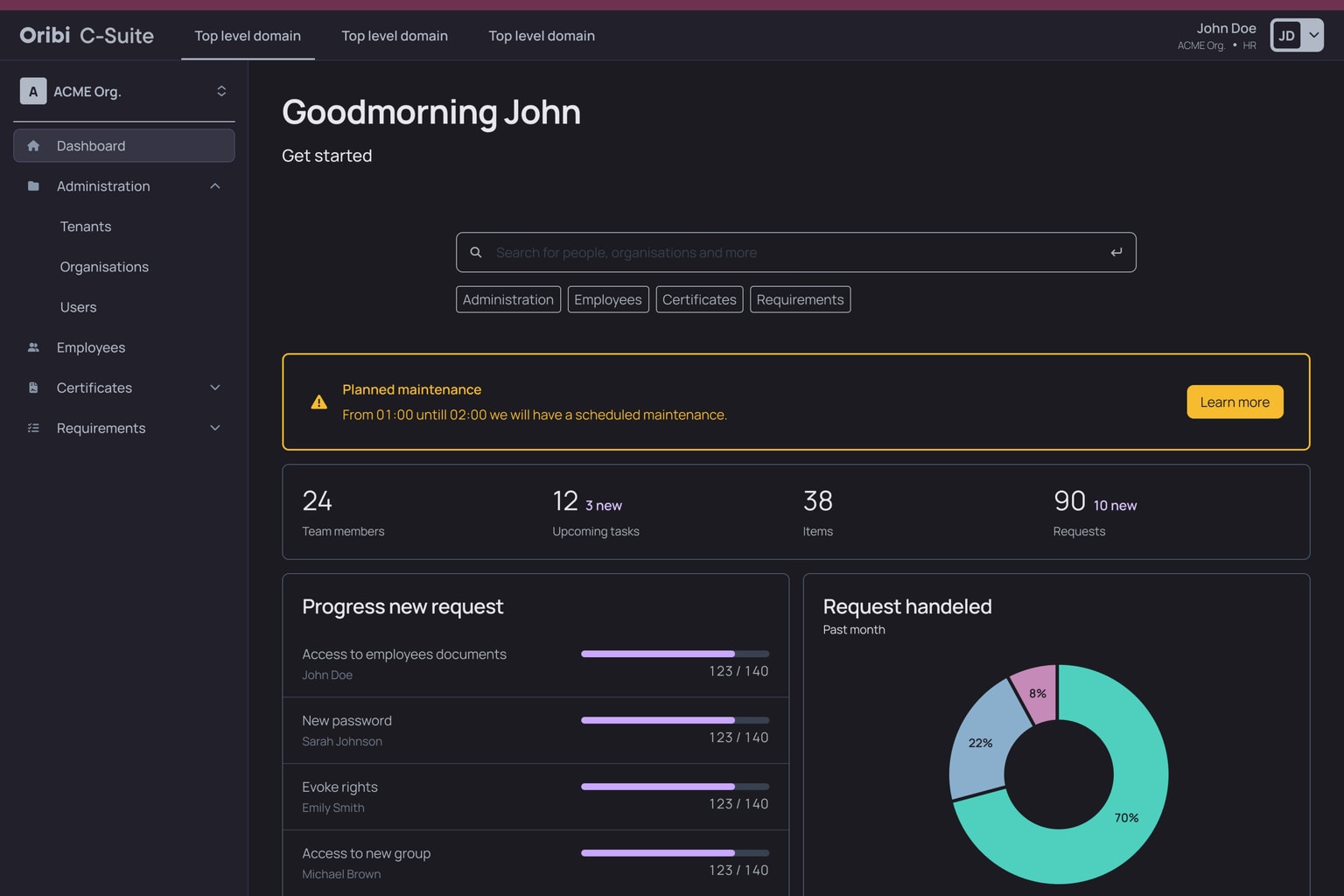Click the Oribi C-Suite logo

pos(87,36)
